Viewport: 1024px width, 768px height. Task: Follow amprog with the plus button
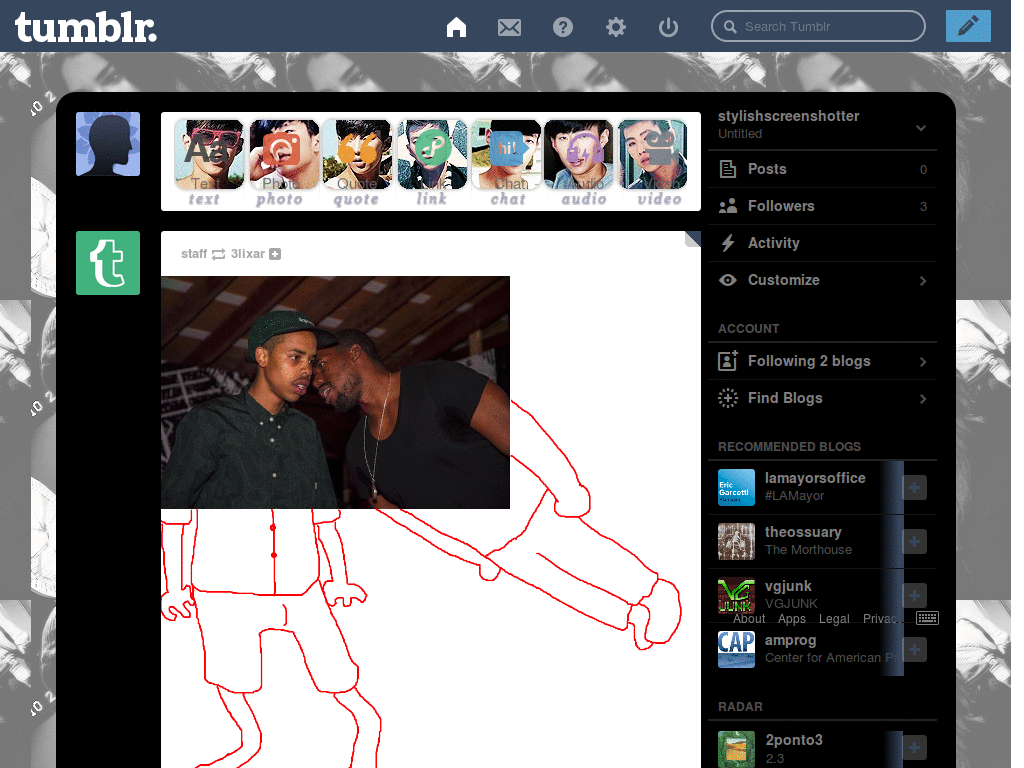[914, 649]
